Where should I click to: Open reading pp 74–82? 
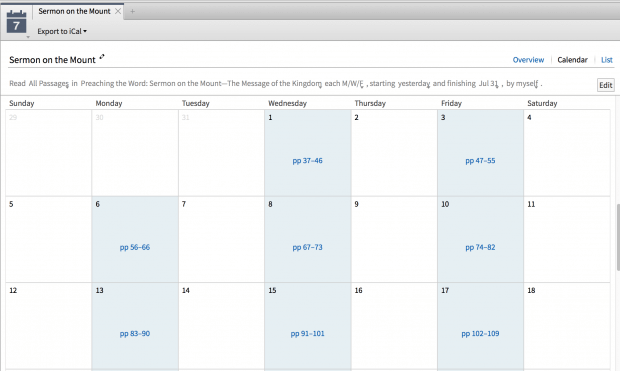480,247
